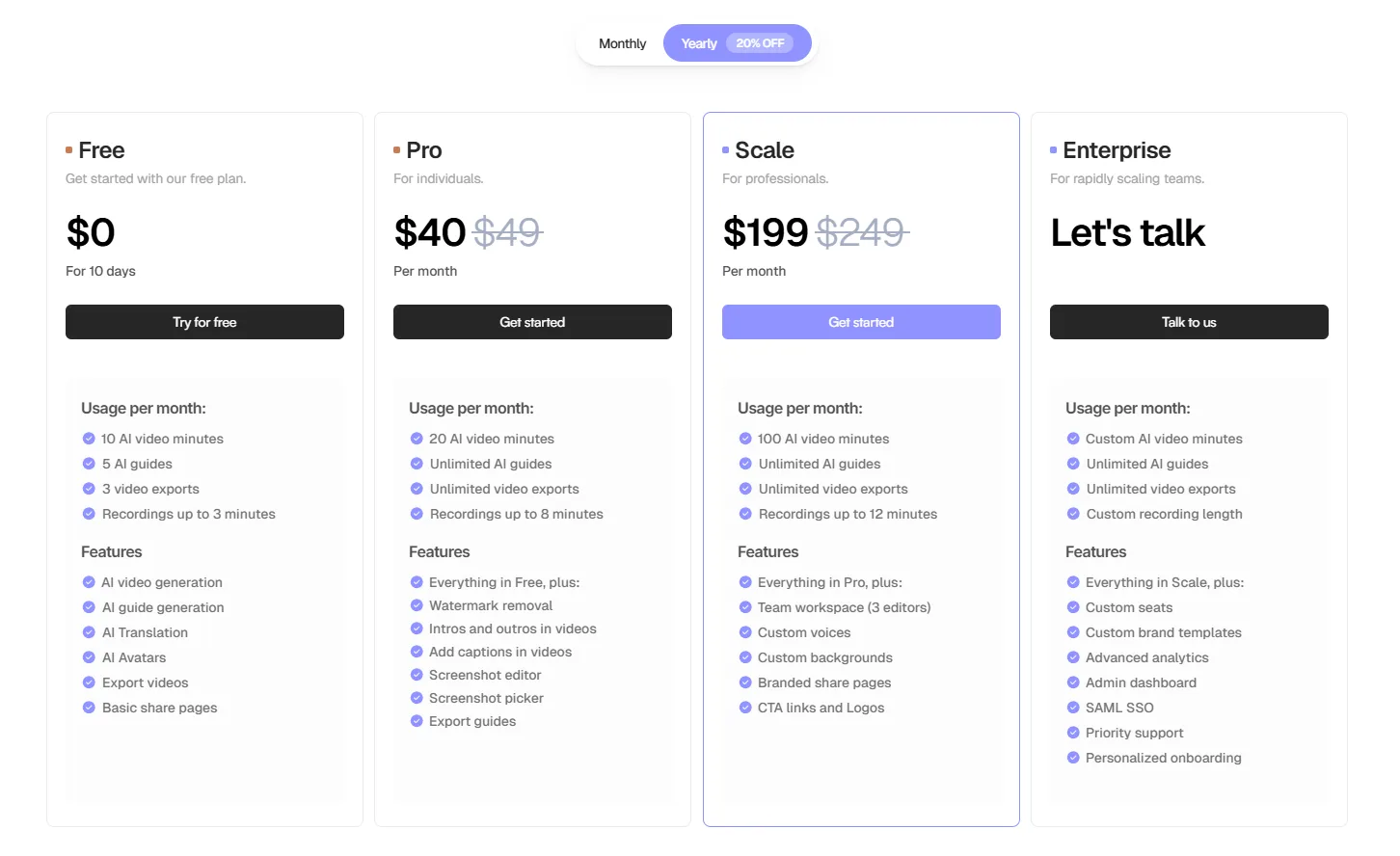Click the Team workspace (3 editors) item
The width and height of the screenshot is (1400, 856).
(x=845, y=607)
